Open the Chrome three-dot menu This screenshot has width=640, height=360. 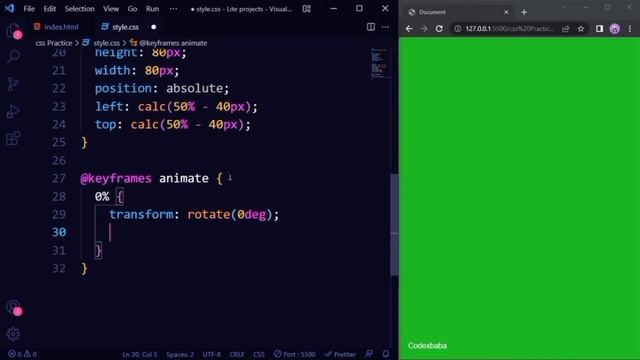[630, 29]
